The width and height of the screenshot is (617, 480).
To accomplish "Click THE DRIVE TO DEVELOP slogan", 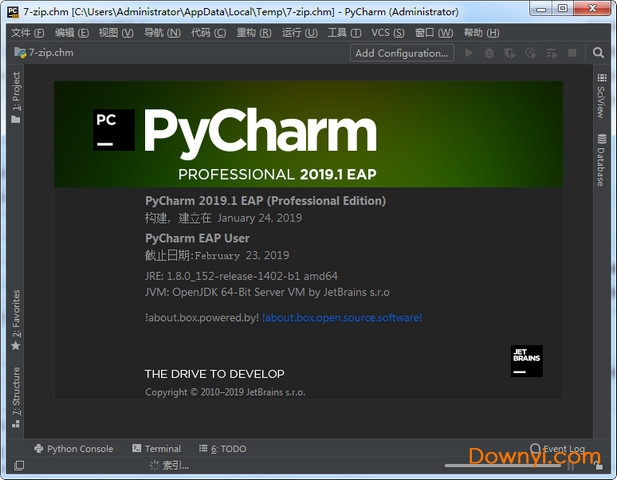I will [214, 374].
